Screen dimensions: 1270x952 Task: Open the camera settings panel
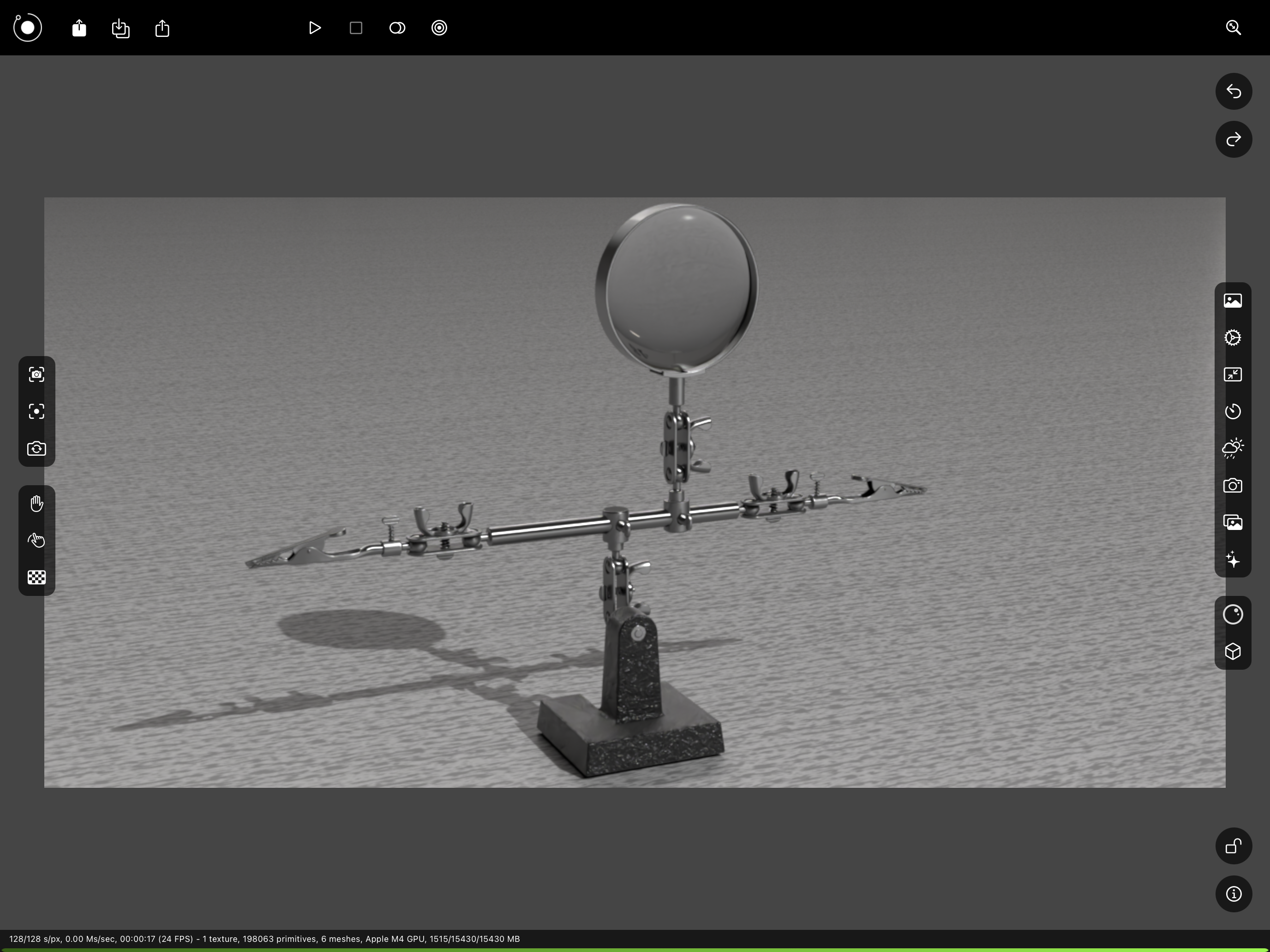point(1233,486)
